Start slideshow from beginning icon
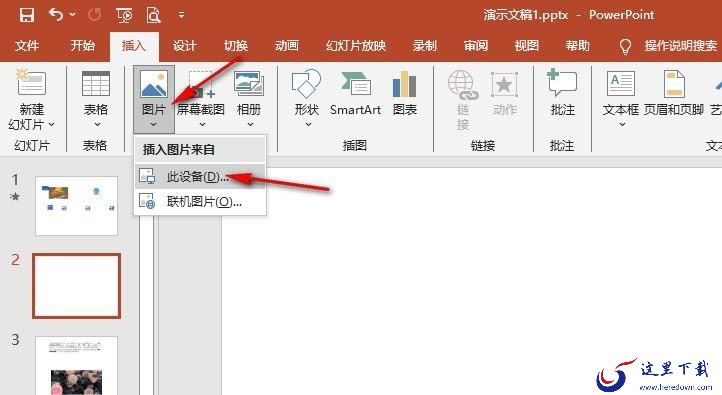 [124, 15]
